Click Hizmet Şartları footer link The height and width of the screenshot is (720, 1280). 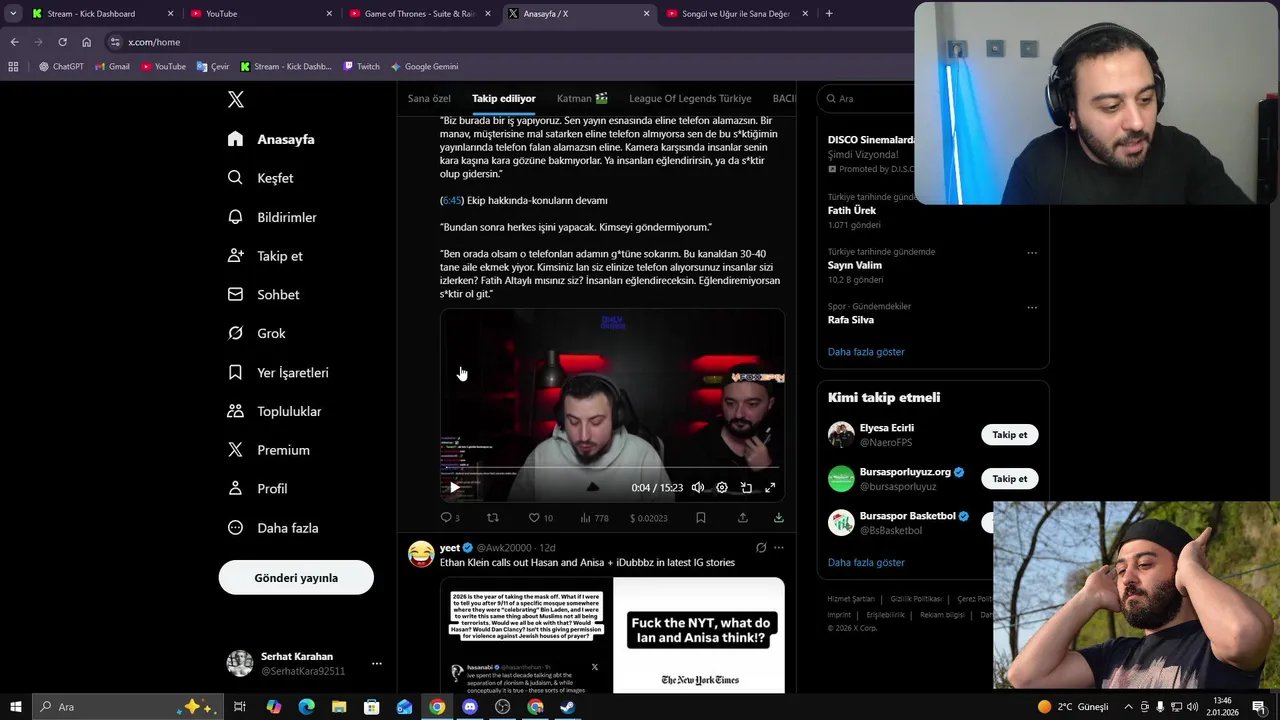pos(853,599)
